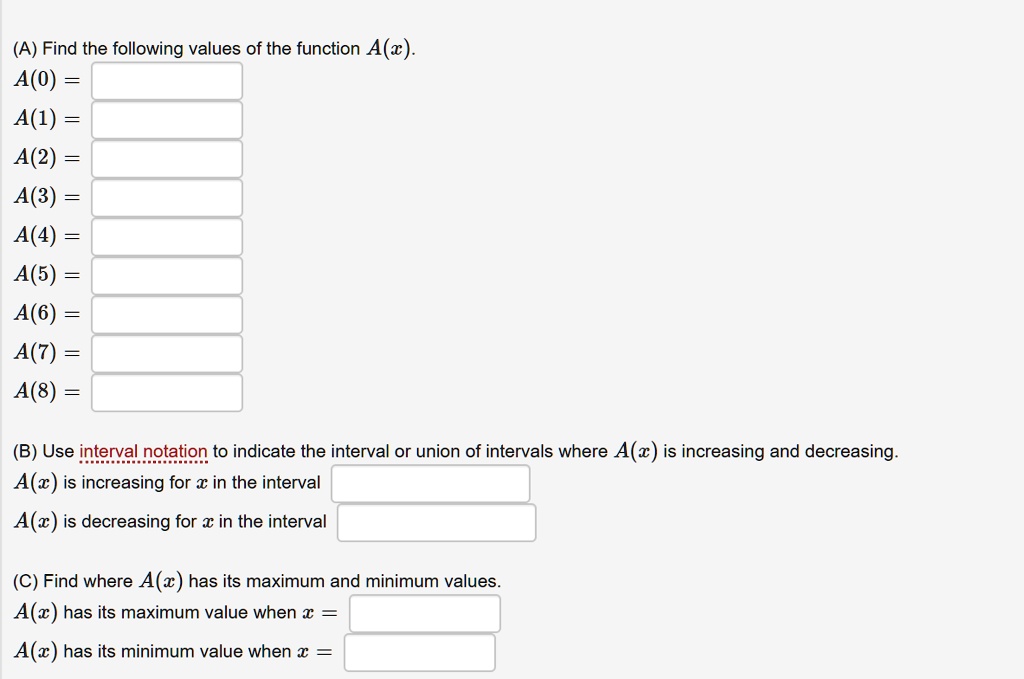Click the decreasing interval answer box
Viewport: 1024px width, 679px height.
pyautogui.click(x=436, y=522)
